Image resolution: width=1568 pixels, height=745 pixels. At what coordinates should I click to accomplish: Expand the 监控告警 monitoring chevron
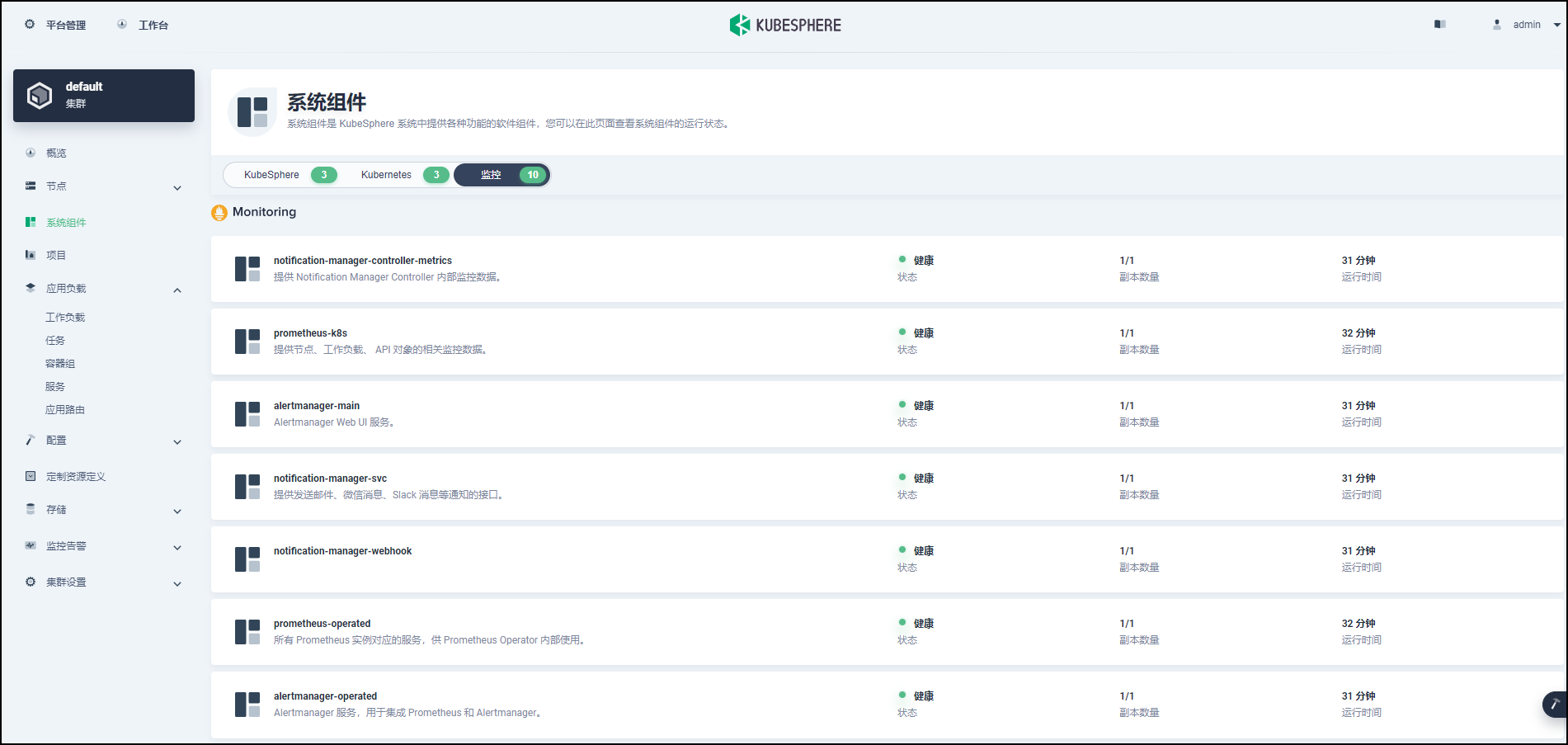tap(177, 548)
